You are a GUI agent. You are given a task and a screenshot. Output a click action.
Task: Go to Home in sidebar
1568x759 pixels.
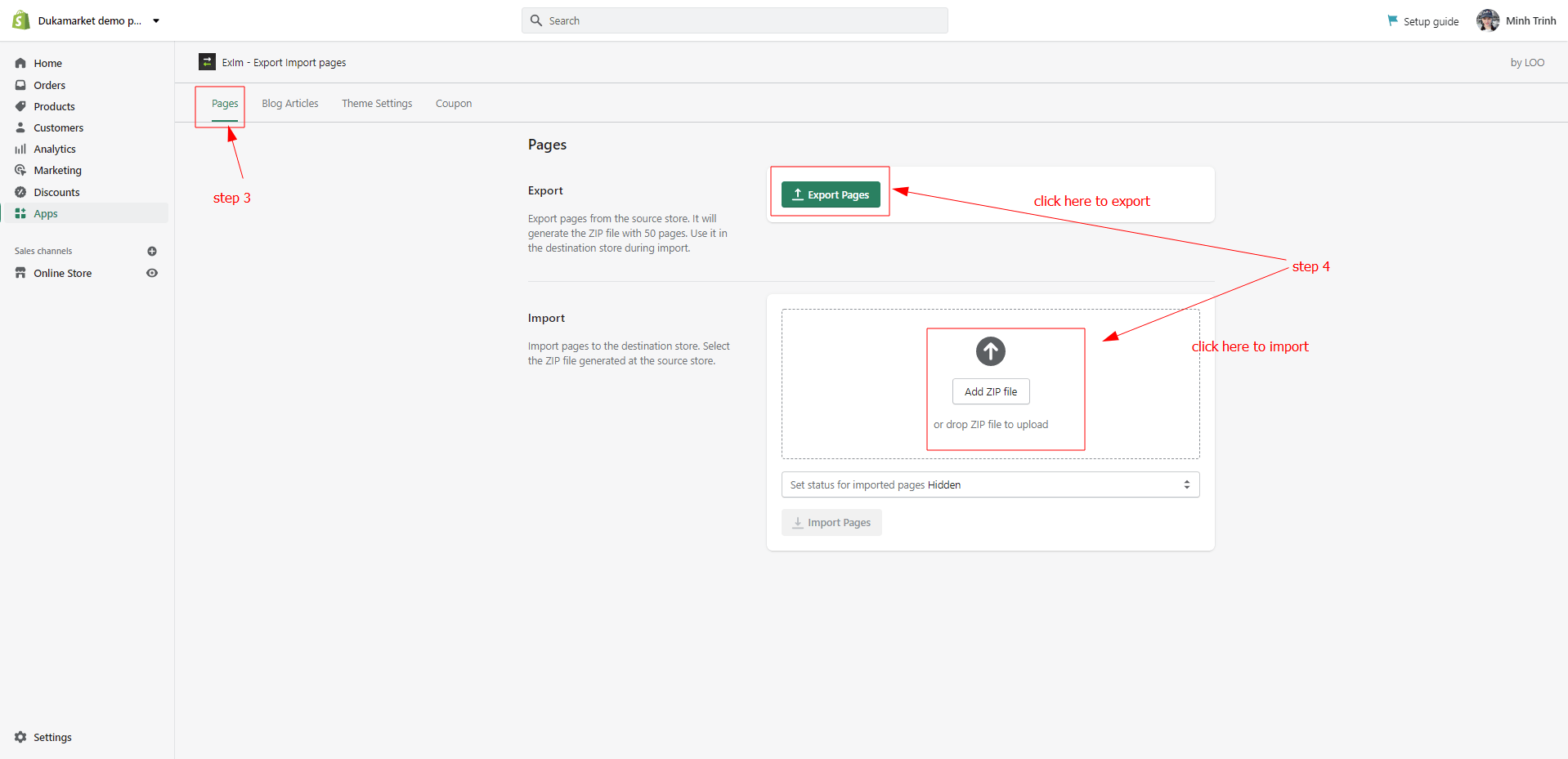coord(47,63)
